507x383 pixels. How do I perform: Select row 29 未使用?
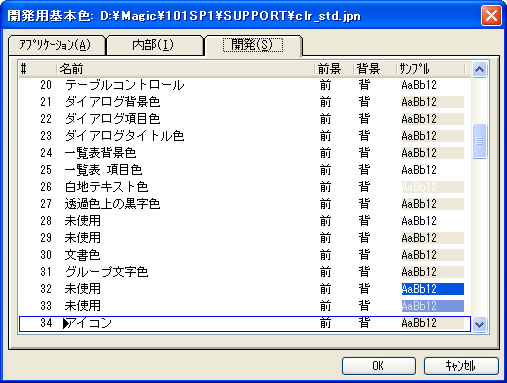(x=245, y=238)
